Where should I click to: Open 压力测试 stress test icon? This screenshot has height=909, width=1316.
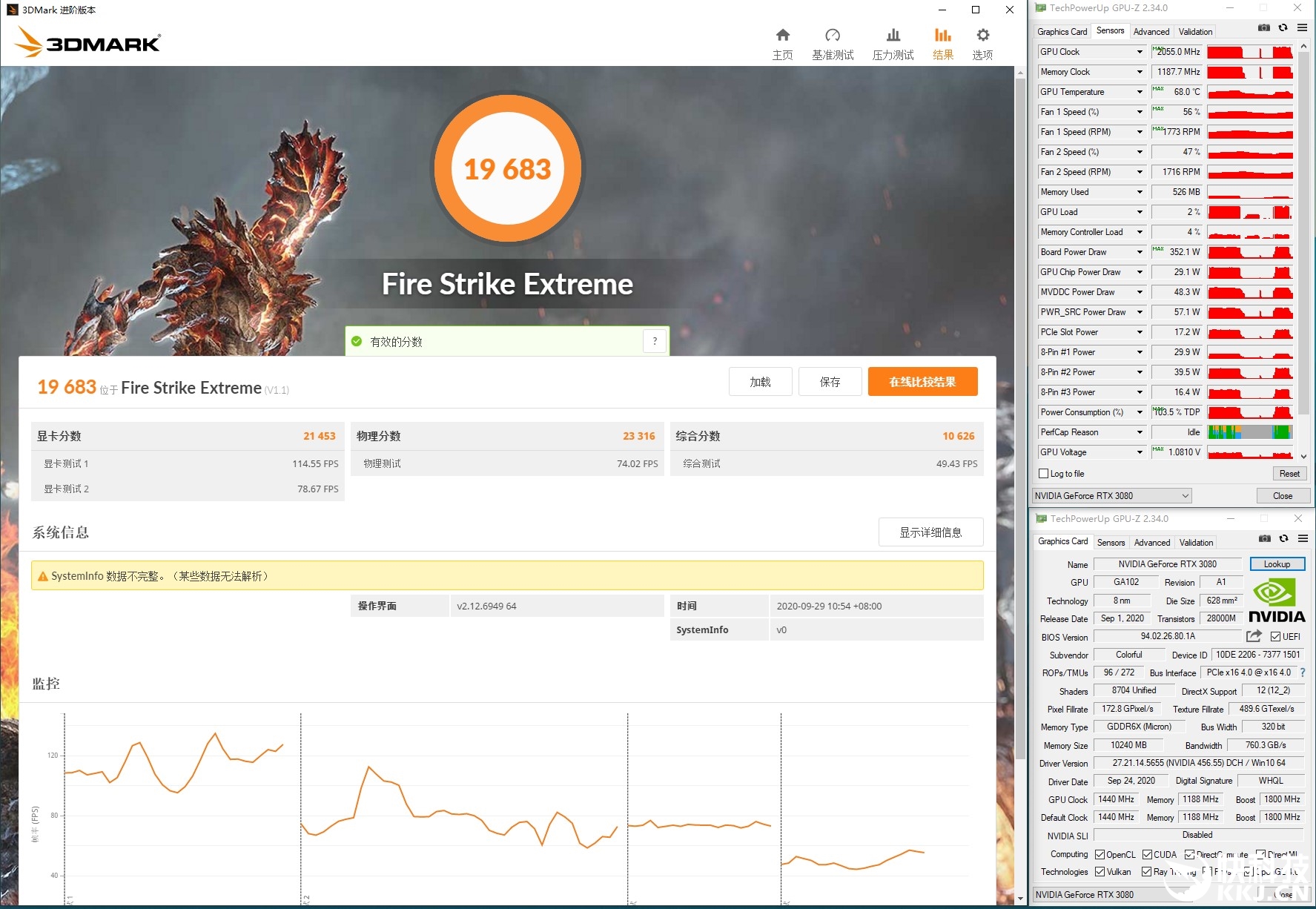(893, 43)
